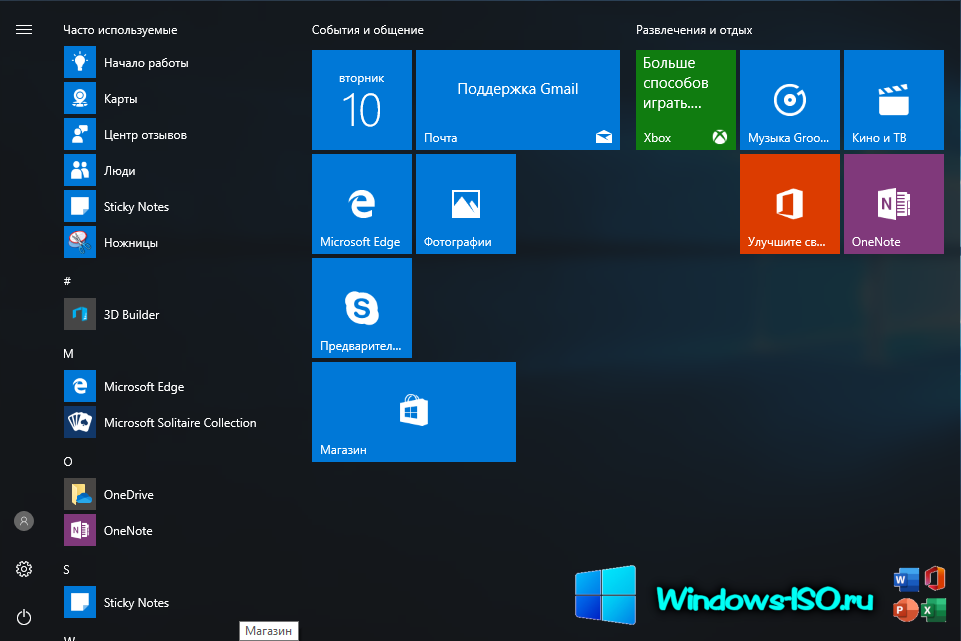Launch Ножницы snipping tool
The image size is (961, 641).
click(172, 243)
